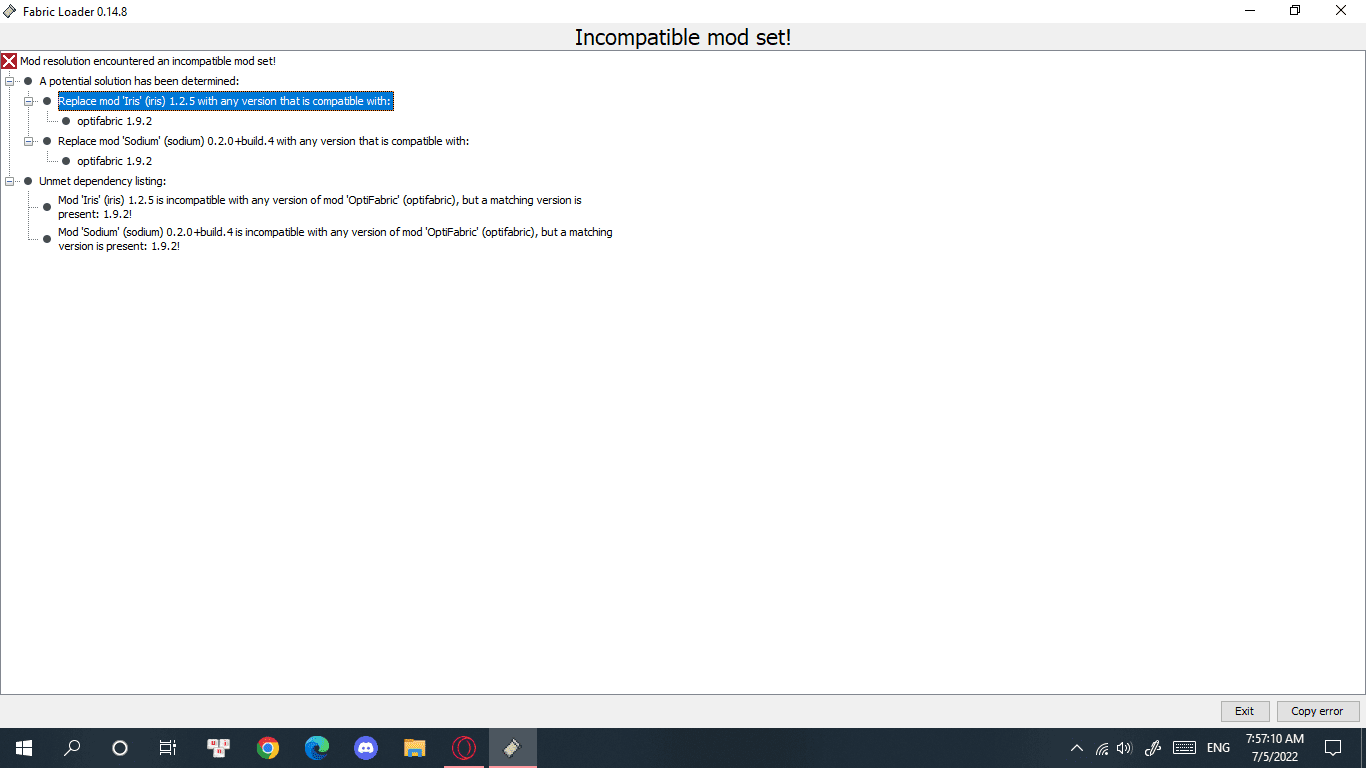Viewport: 1366px width, 768px height.
Task: Open File Explorer from the taskbar
Action: (414, 748)
